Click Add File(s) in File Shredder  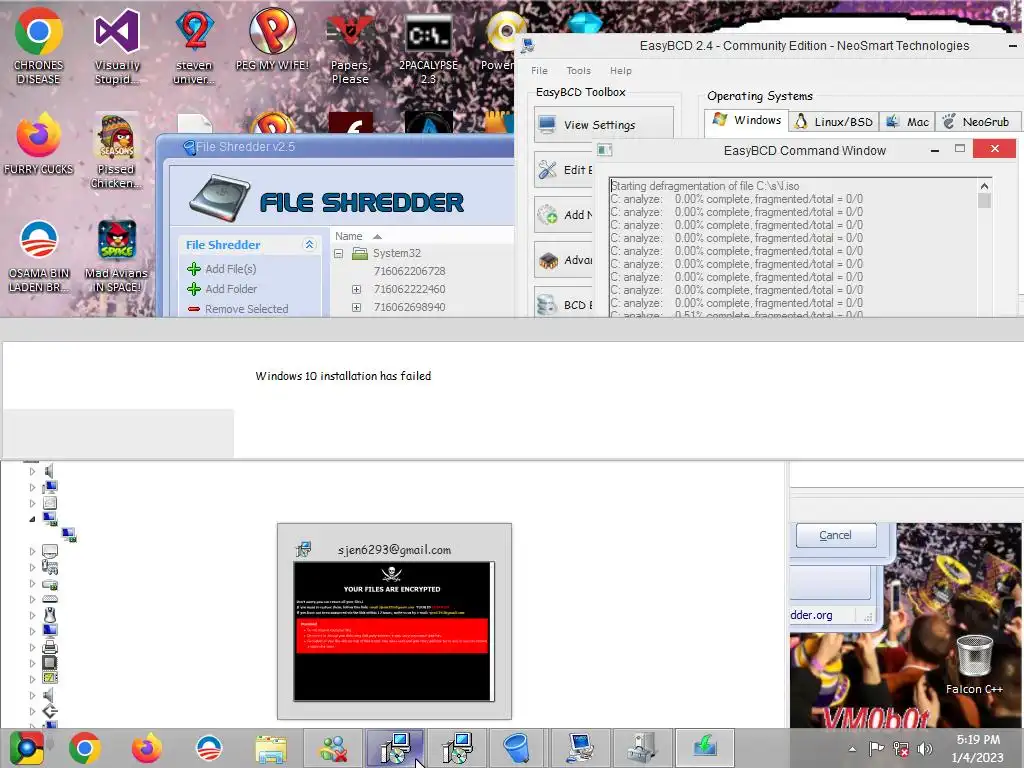pyautogui.click(x=221, y=269)
